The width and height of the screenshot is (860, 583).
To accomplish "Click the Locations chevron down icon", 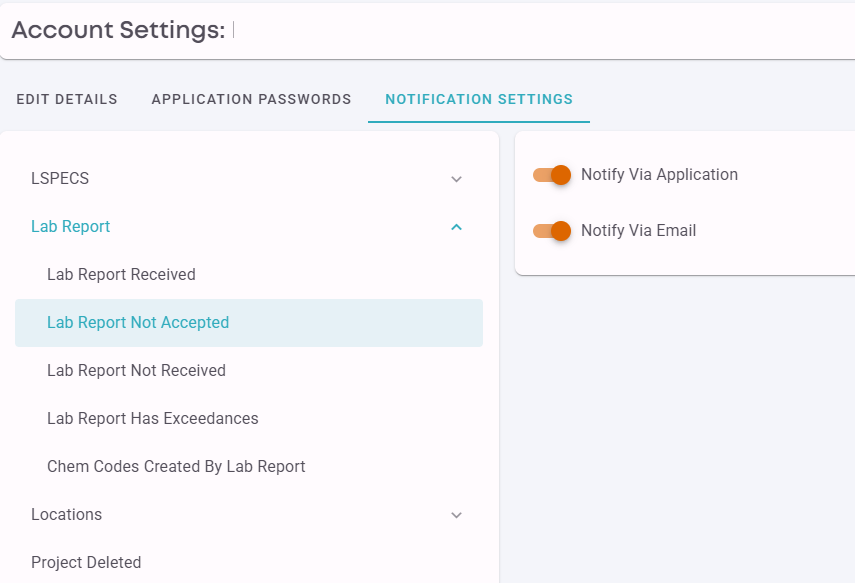I will (456, 515).
